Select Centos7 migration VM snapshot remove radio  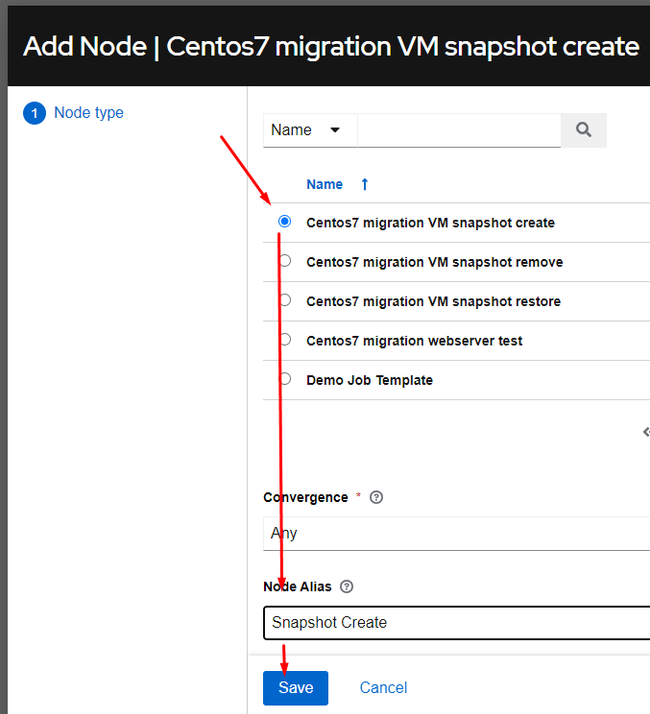click(285, 261)
